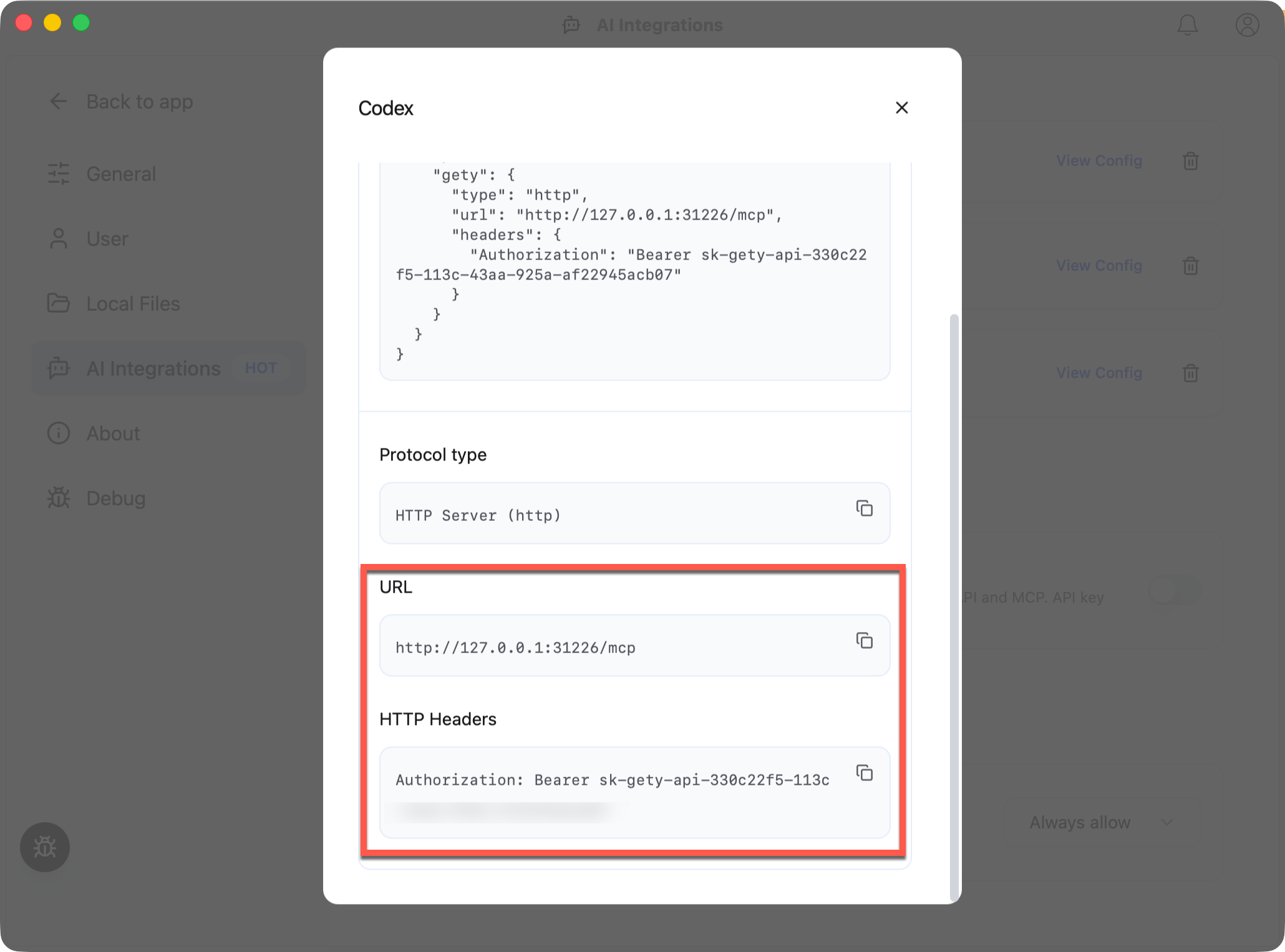Open the Always allow dropdown

pos(1100,822)
